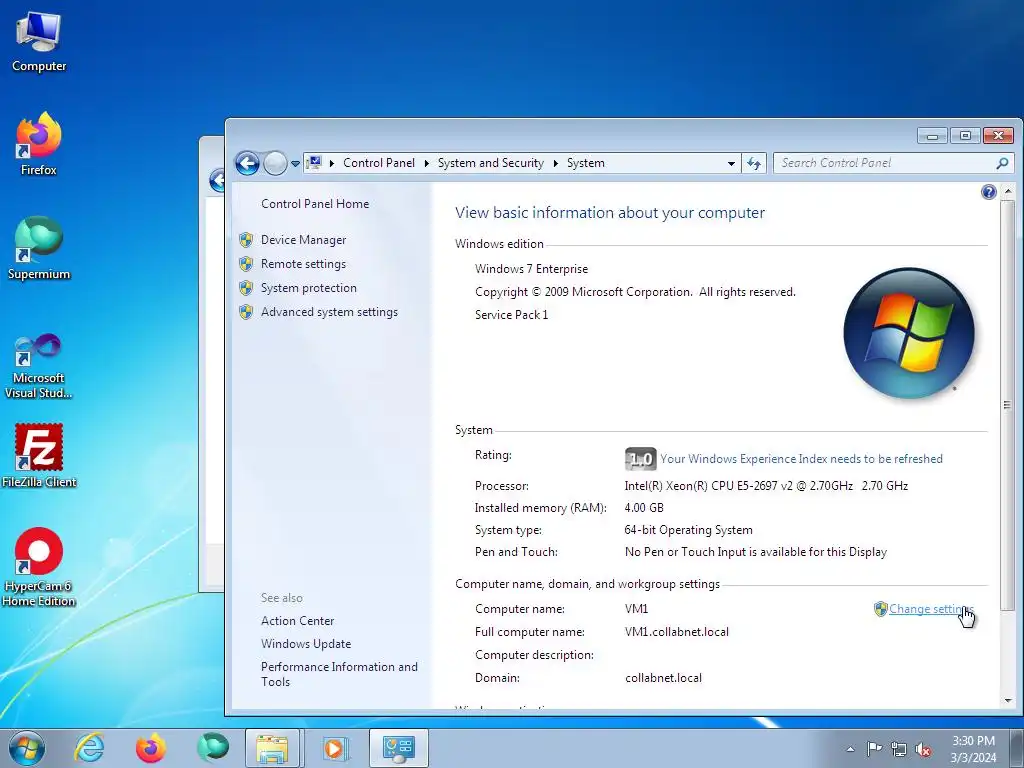Open Action Center link
Screen dimensions: 1024x768
click(297, 621)
